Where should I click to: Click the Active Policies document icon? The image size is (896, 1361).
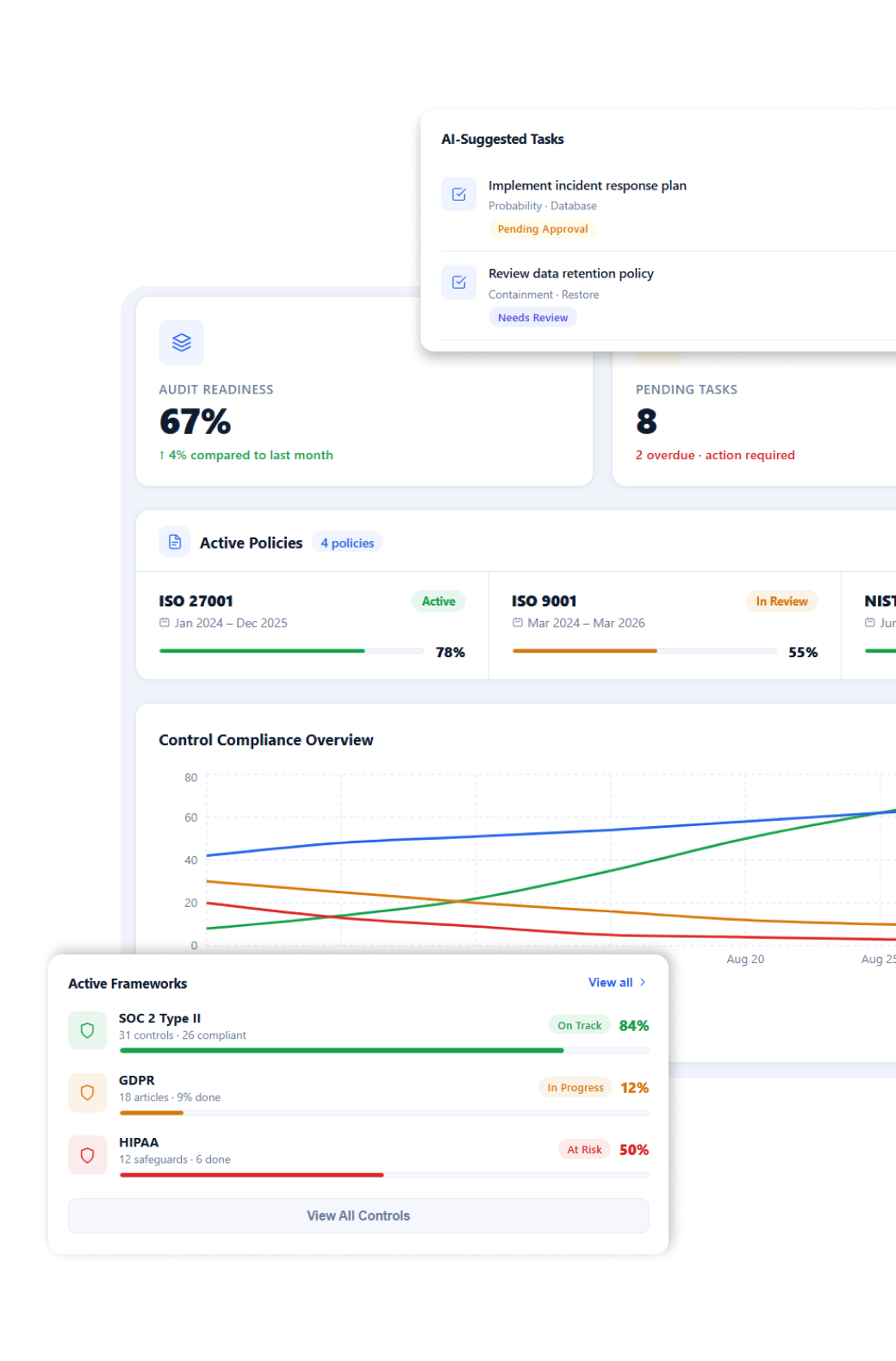(175, 542)
